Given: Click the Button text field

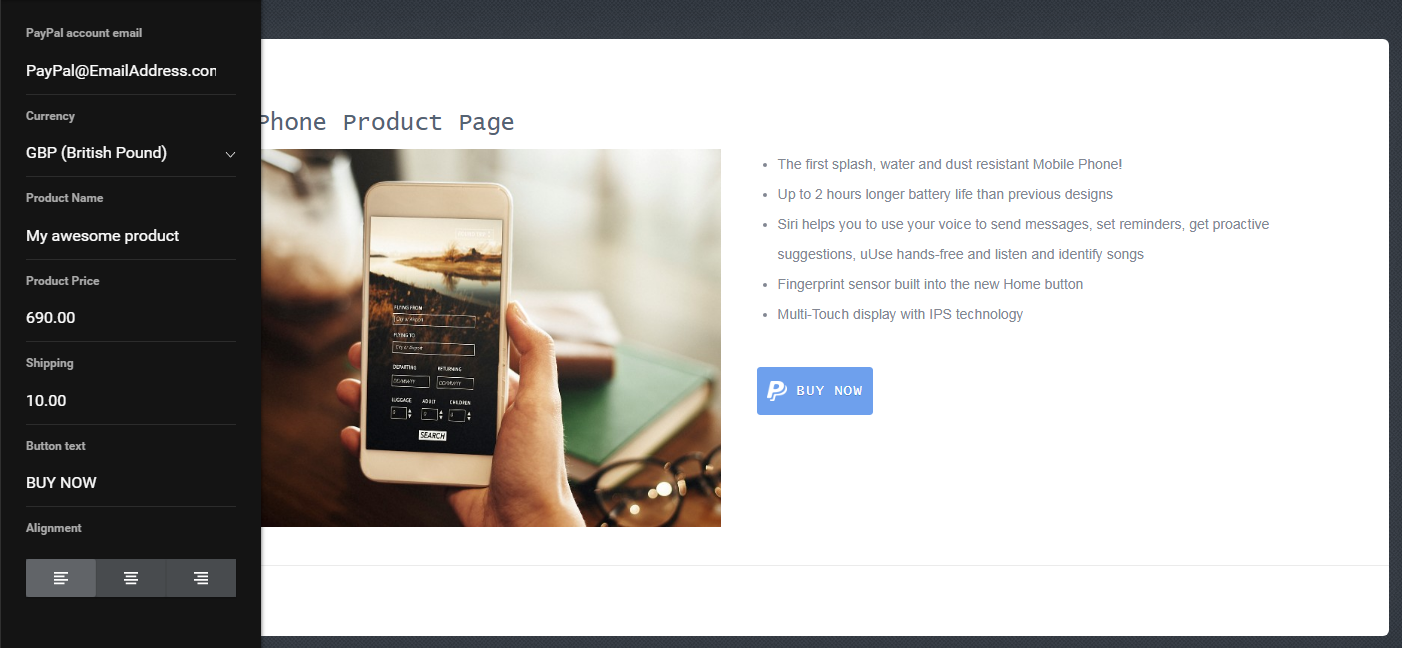Looking at the screenshot, I should [131, 483].
